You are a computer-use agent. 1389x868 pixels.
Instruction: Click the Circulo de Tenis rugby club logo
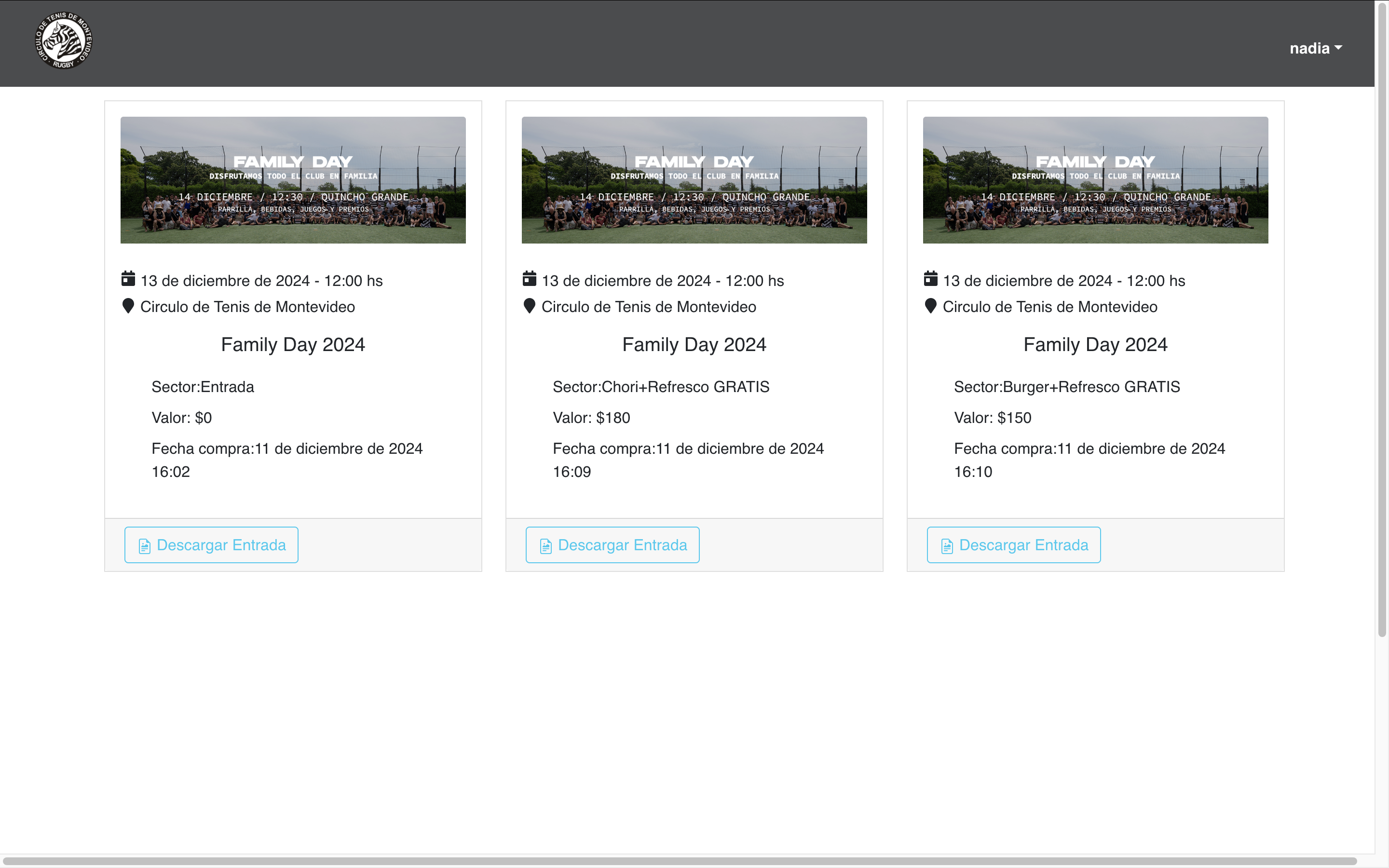[x=63, y=41]
